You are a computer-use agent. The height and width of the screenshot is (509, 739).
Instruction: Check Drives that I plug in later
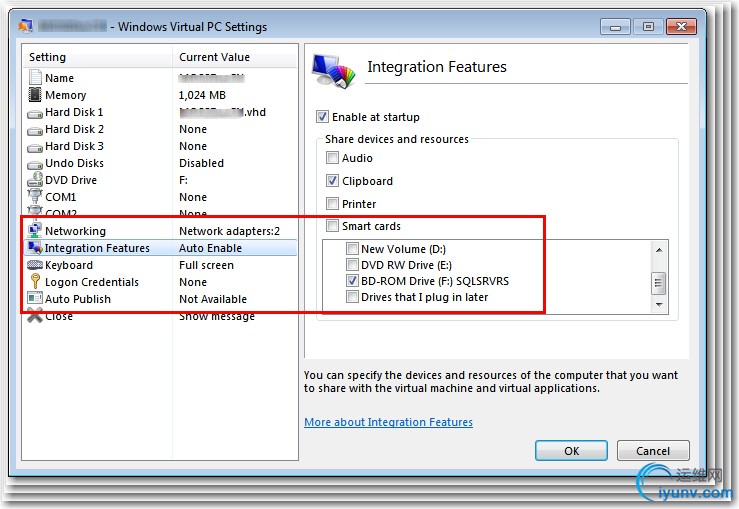(352, 297)
